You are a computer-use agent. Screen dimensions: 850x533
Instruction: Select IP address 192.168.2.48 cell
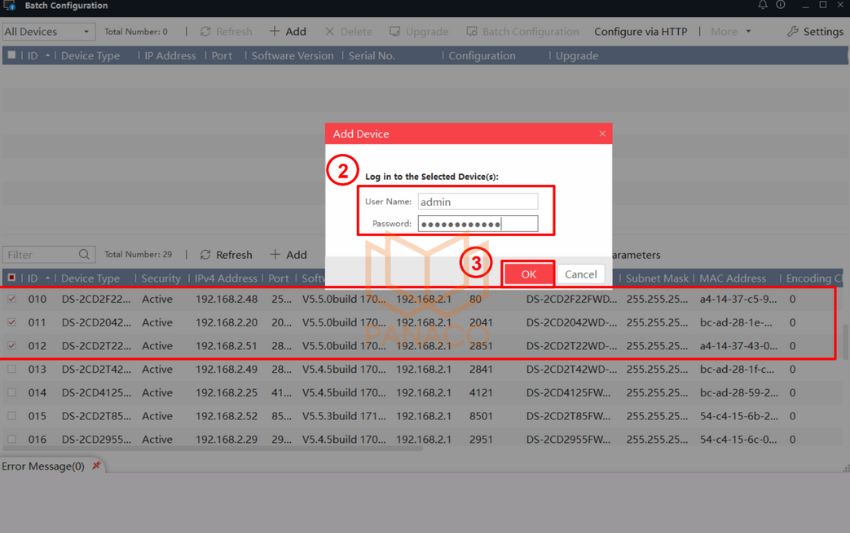pos(227,299)
